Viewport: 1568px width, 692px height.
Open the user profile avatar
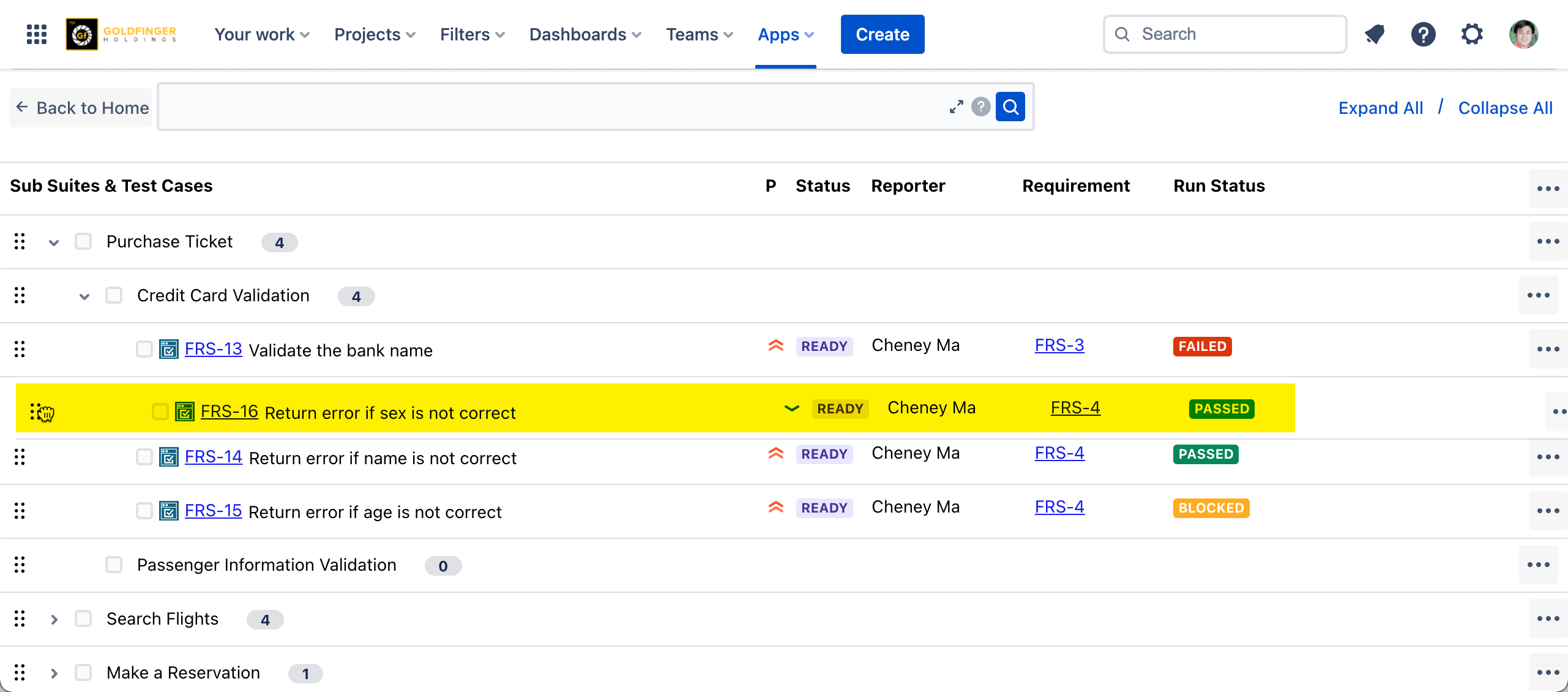(x=1523, y=34)
